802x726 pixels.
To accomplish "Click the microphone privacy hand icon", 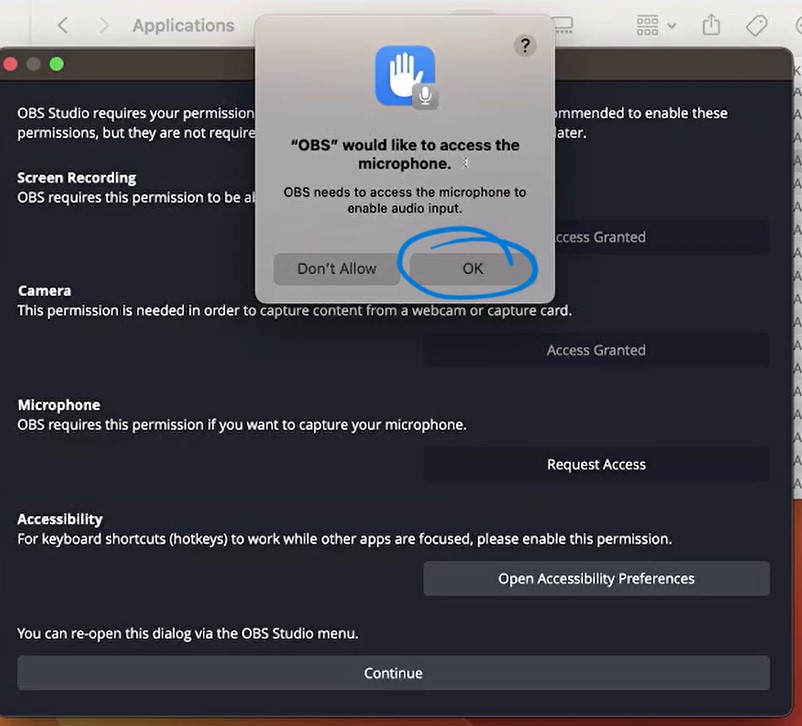I will (406, 77).
